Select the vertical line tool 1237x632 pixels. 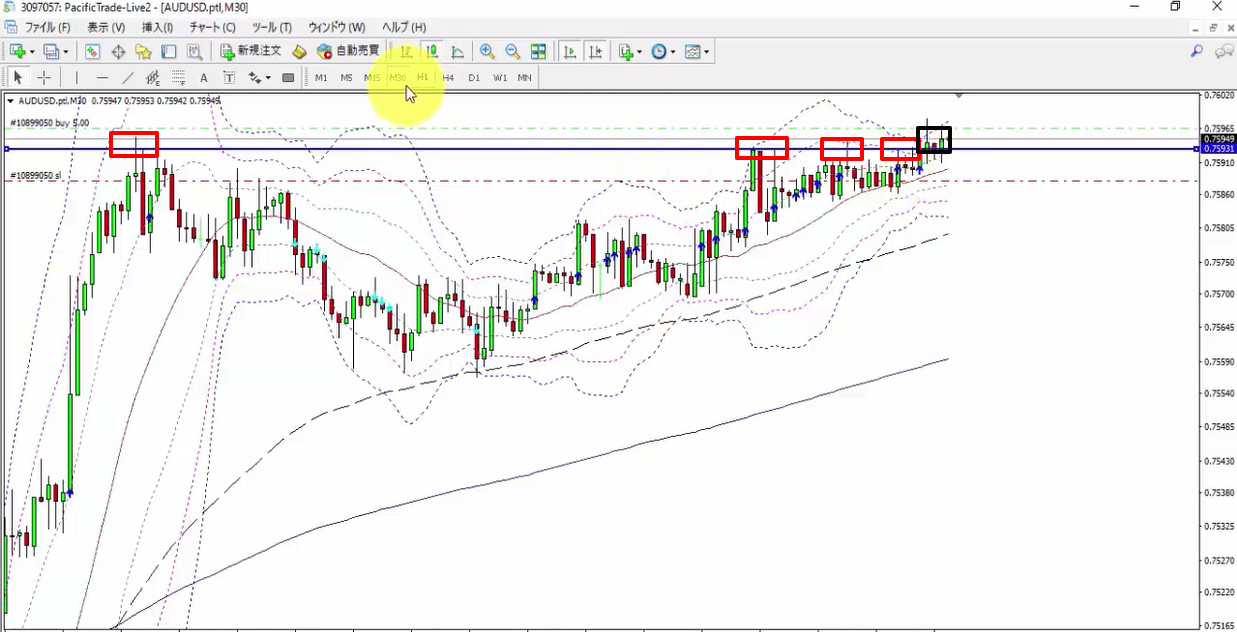(x=76, y=77)
